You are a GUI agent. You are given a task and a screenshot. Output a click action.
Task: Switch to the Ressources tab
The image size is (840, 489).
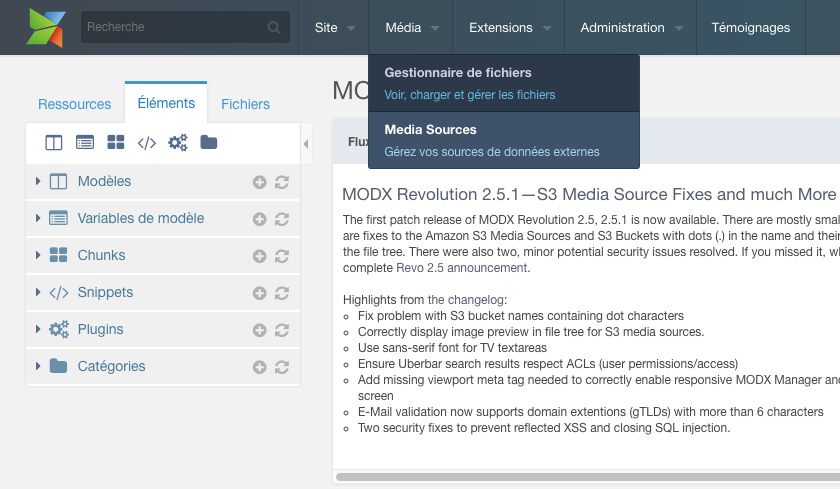[x=74, y=104]
